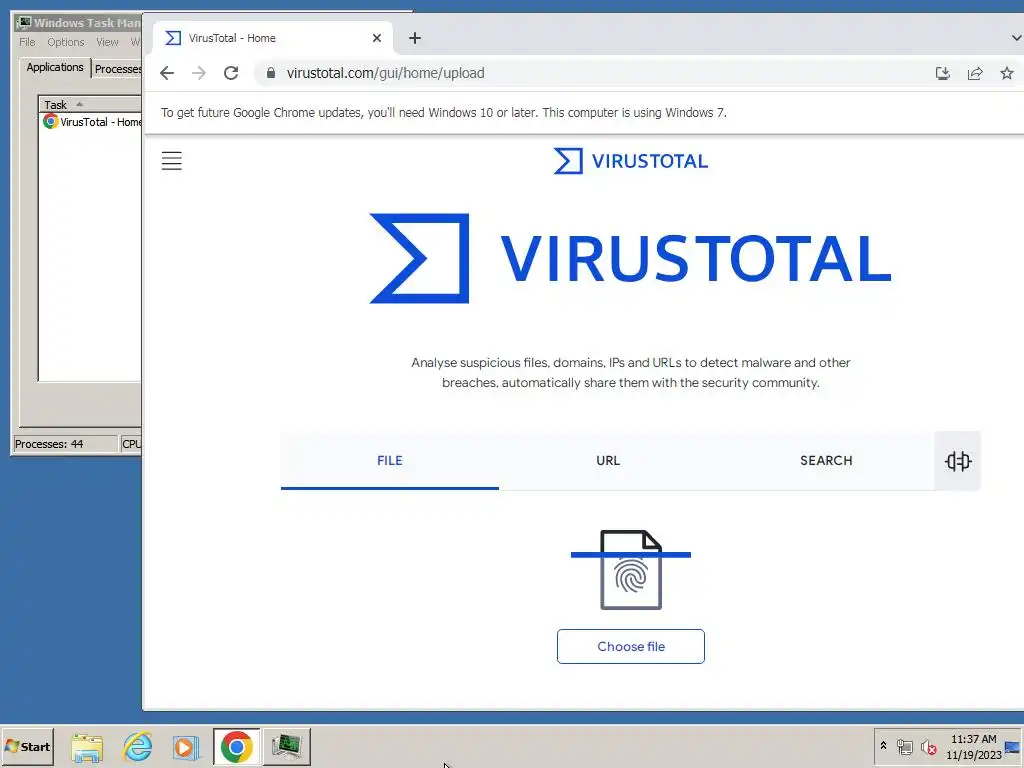Image resolution: width=1024 pixels, height=768 pixels.
Task: Click the network tray icon
Action: click(x=904, y=747)
